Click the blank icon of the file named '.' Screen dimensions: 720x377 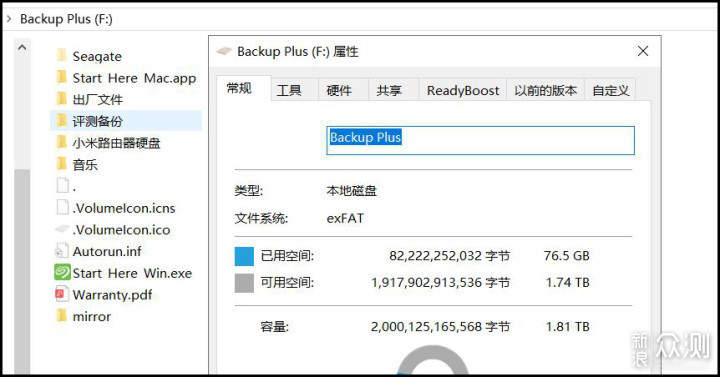pos(62,186)
